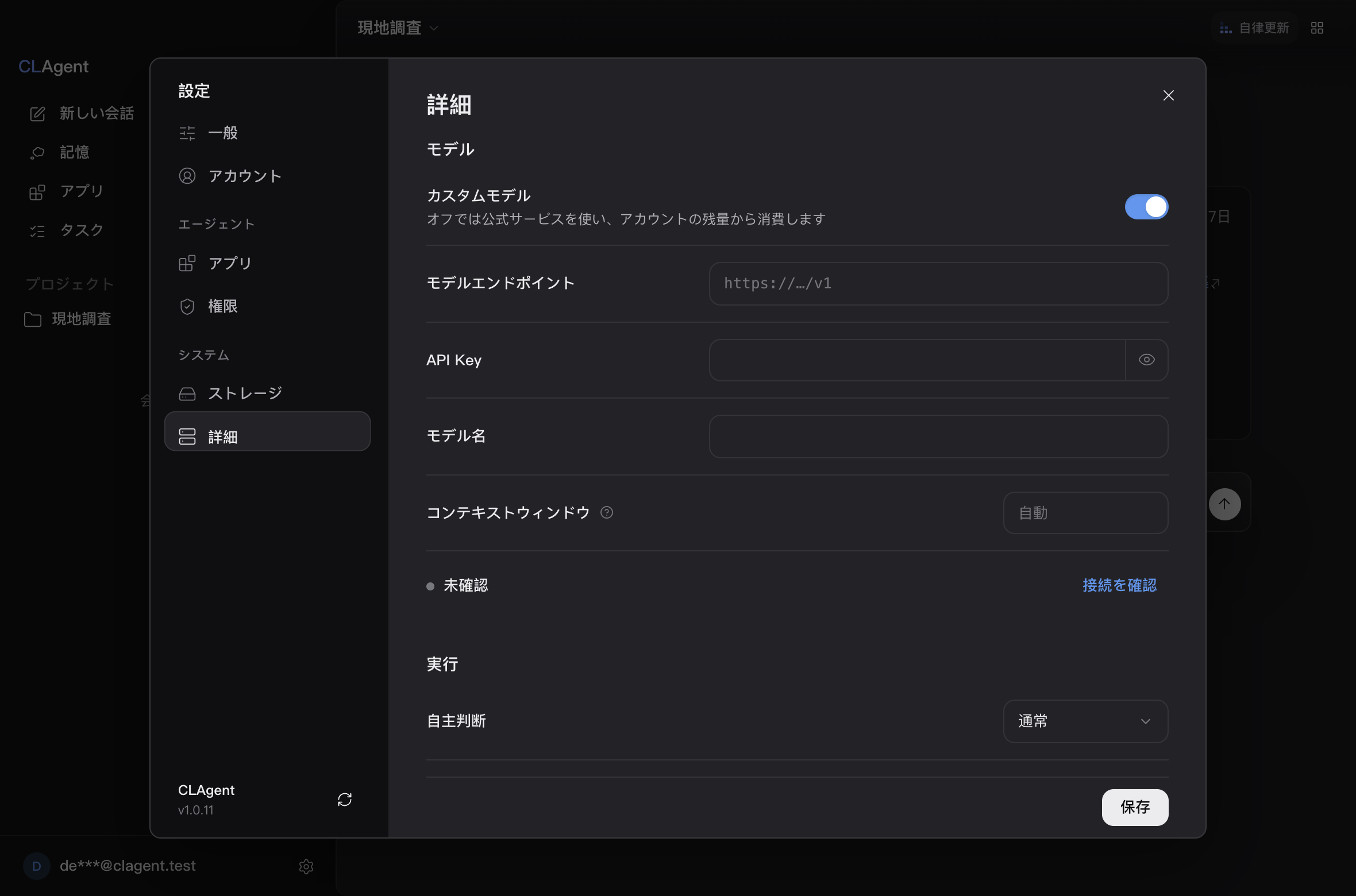Viewport: 1356px width, 896px height.
Task: Click the refresh update icon beside CLAgent version
Action: (x=344, y=800)
